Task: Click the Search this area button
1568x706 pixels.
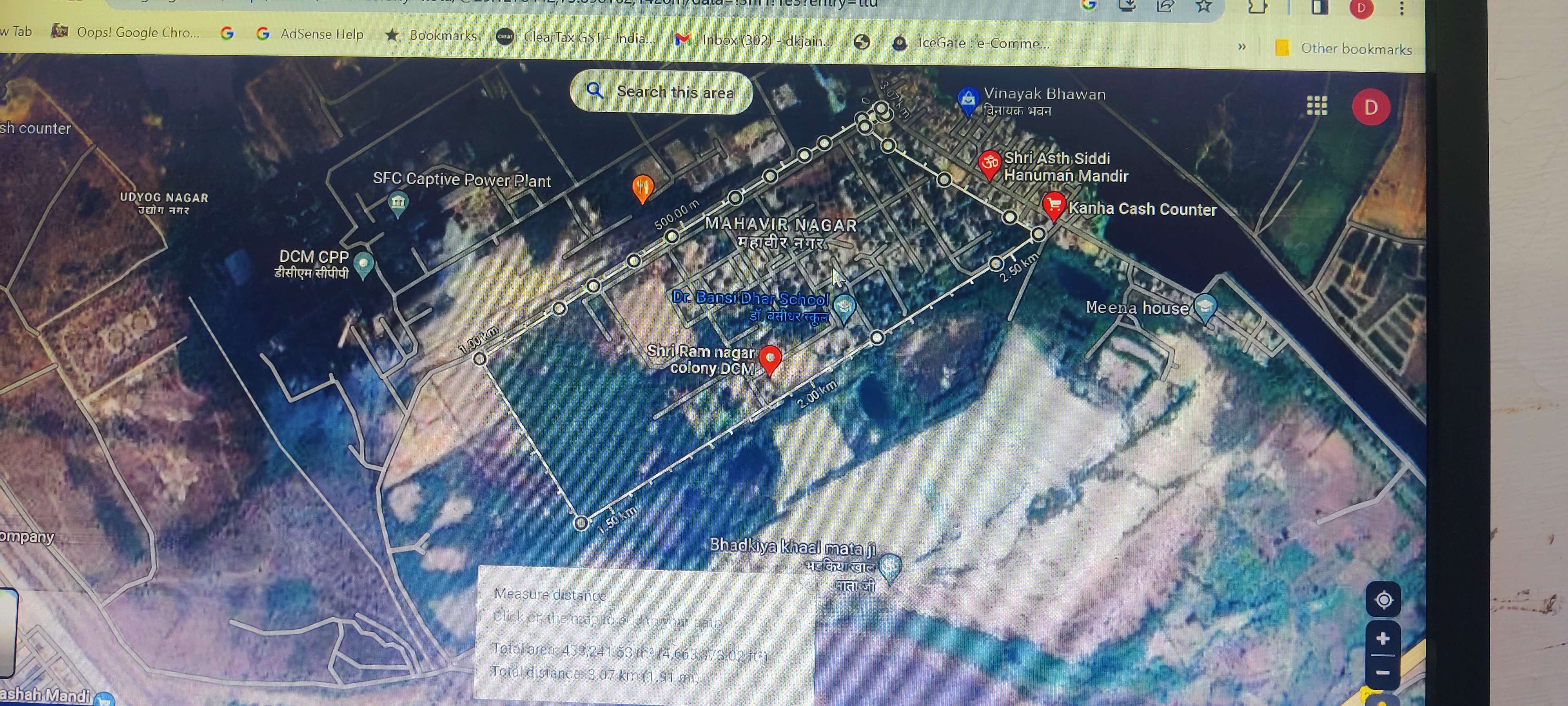Action: click(662, 92)
